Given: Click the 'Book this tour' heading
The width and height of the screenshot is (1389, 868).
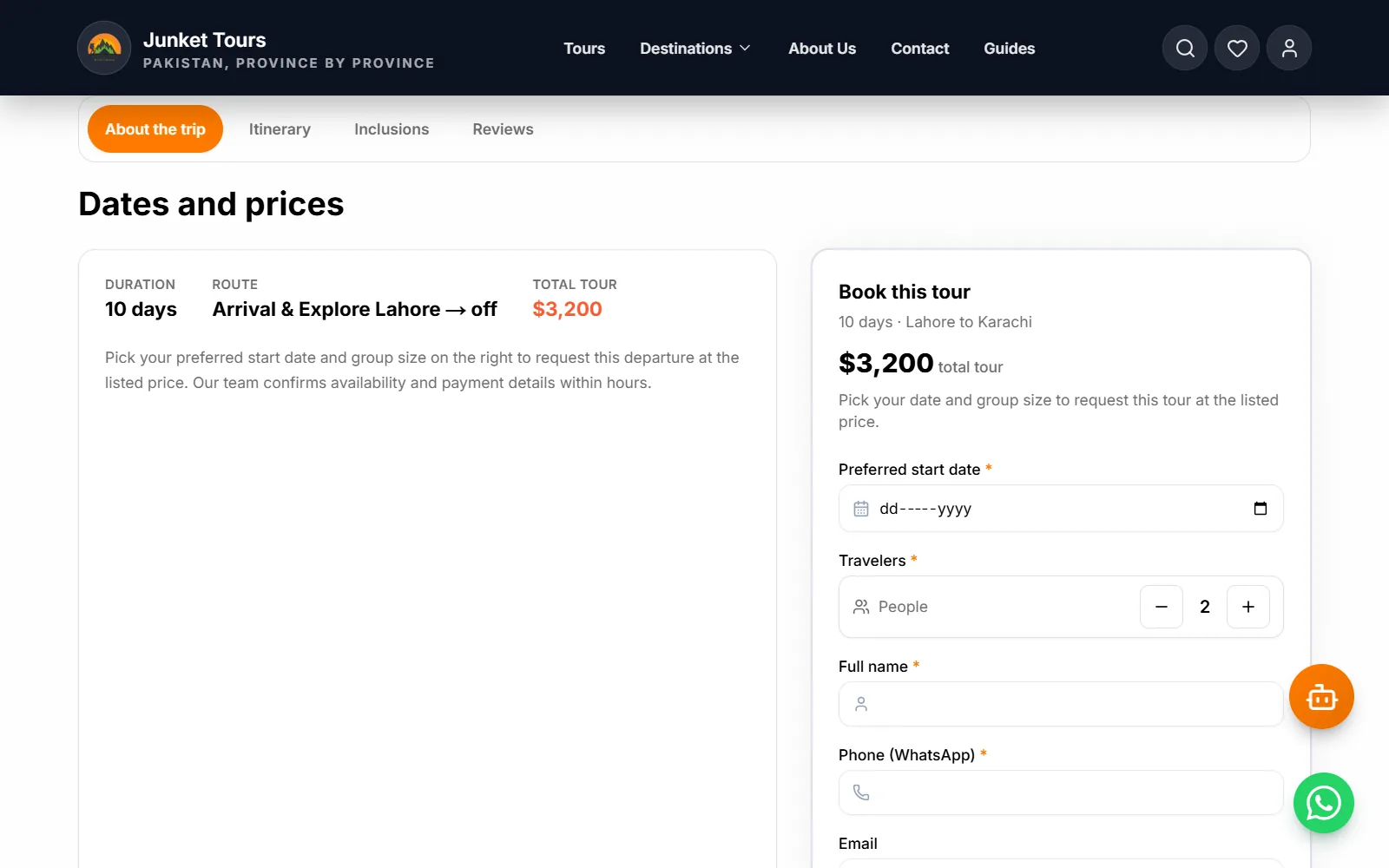Looking at the screenshot, I should 905,292.
